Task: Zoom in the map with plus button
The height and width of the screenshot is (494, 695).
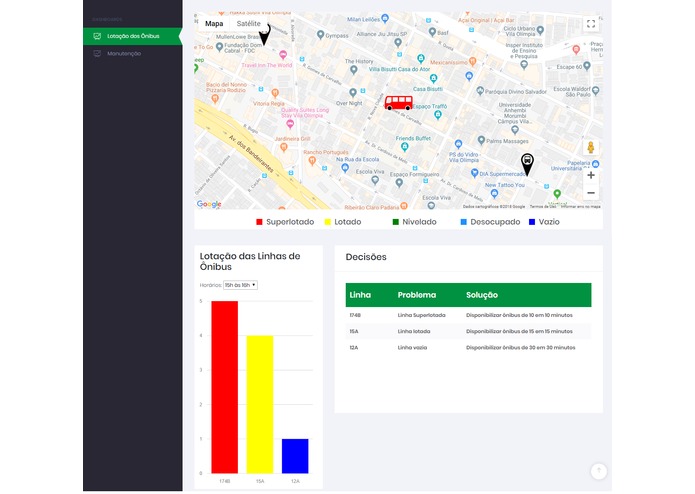Action: click(x=591, y=175)
